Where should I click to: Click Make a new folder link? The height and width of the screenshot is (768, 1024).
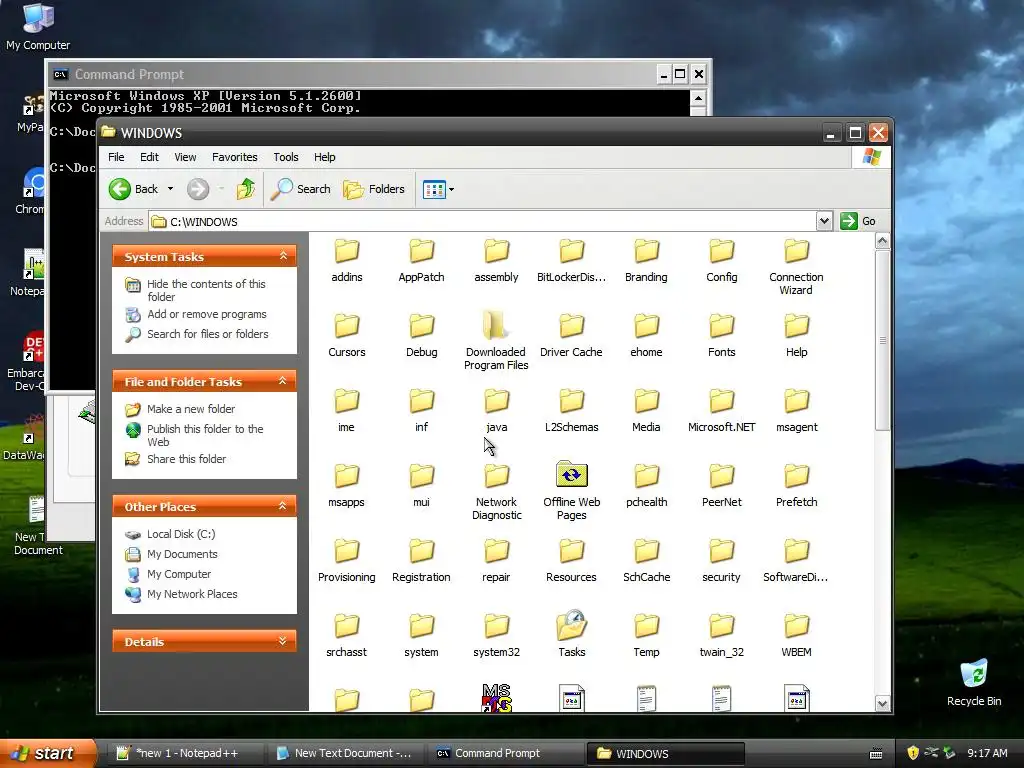coord(191,409)
